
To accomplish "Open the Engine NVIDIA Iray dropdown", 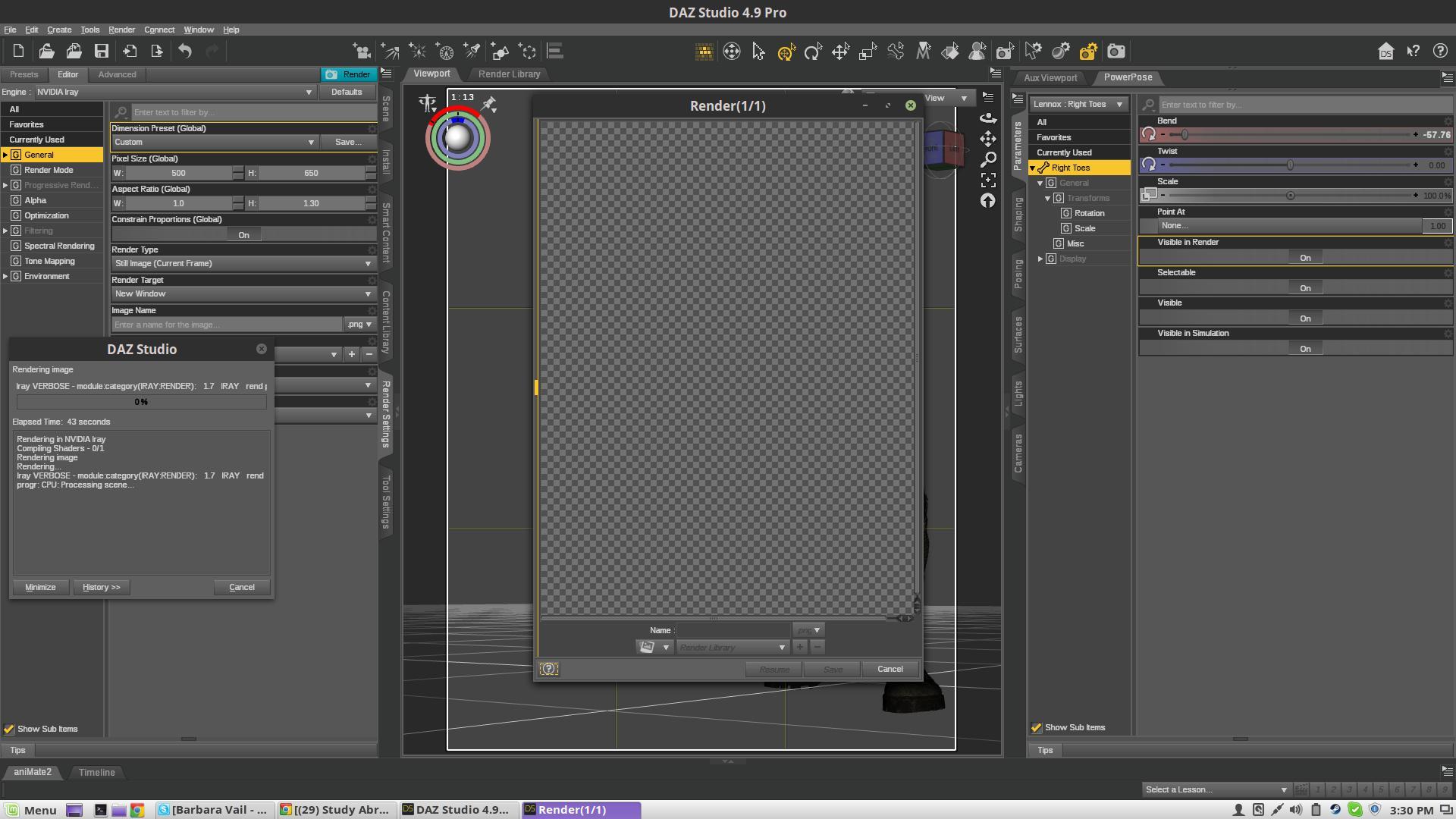I will point(175,93).
